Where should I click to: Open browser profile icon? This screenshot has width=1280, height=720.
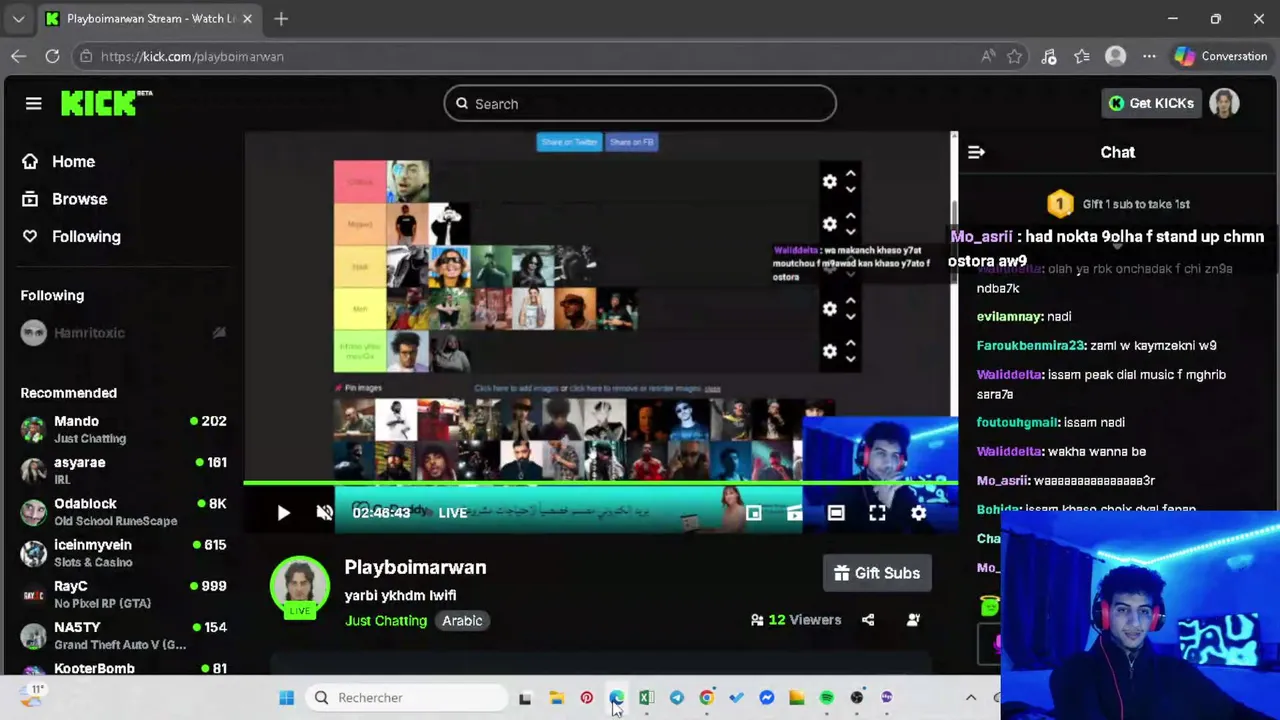1115,57
